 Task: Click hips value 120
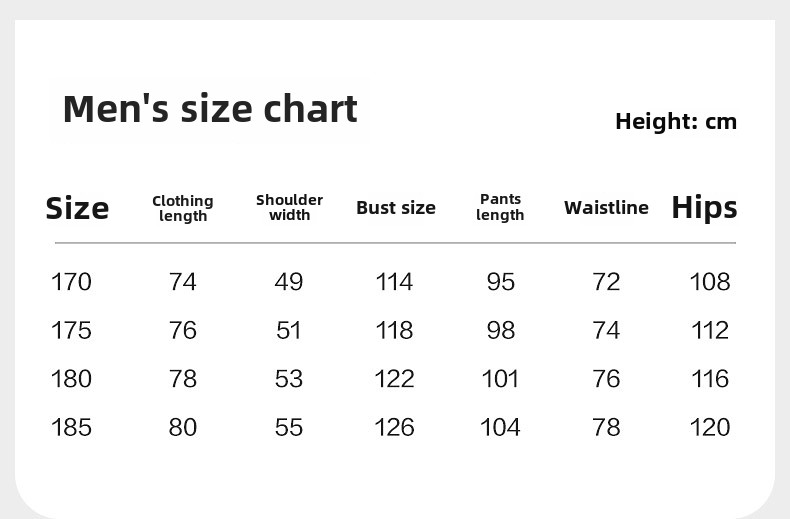coord(710,427)
